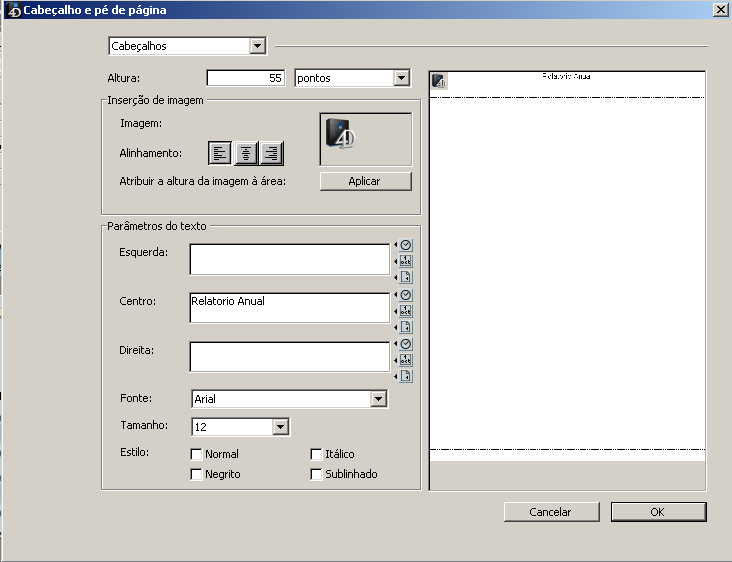The image size is (732, 562).
Task: Insert date into the Direita field
Action: click(x=406, y=360)
